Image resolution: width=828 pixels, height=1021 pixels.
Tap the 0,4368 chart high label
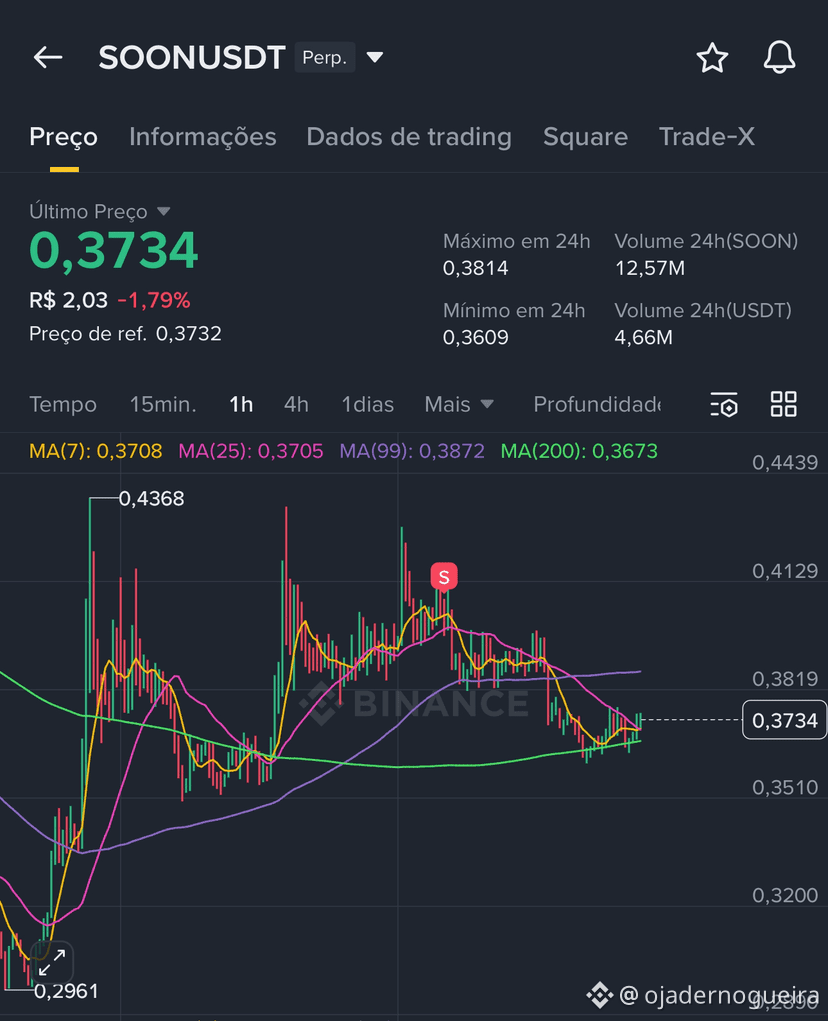tap(151, 499)
